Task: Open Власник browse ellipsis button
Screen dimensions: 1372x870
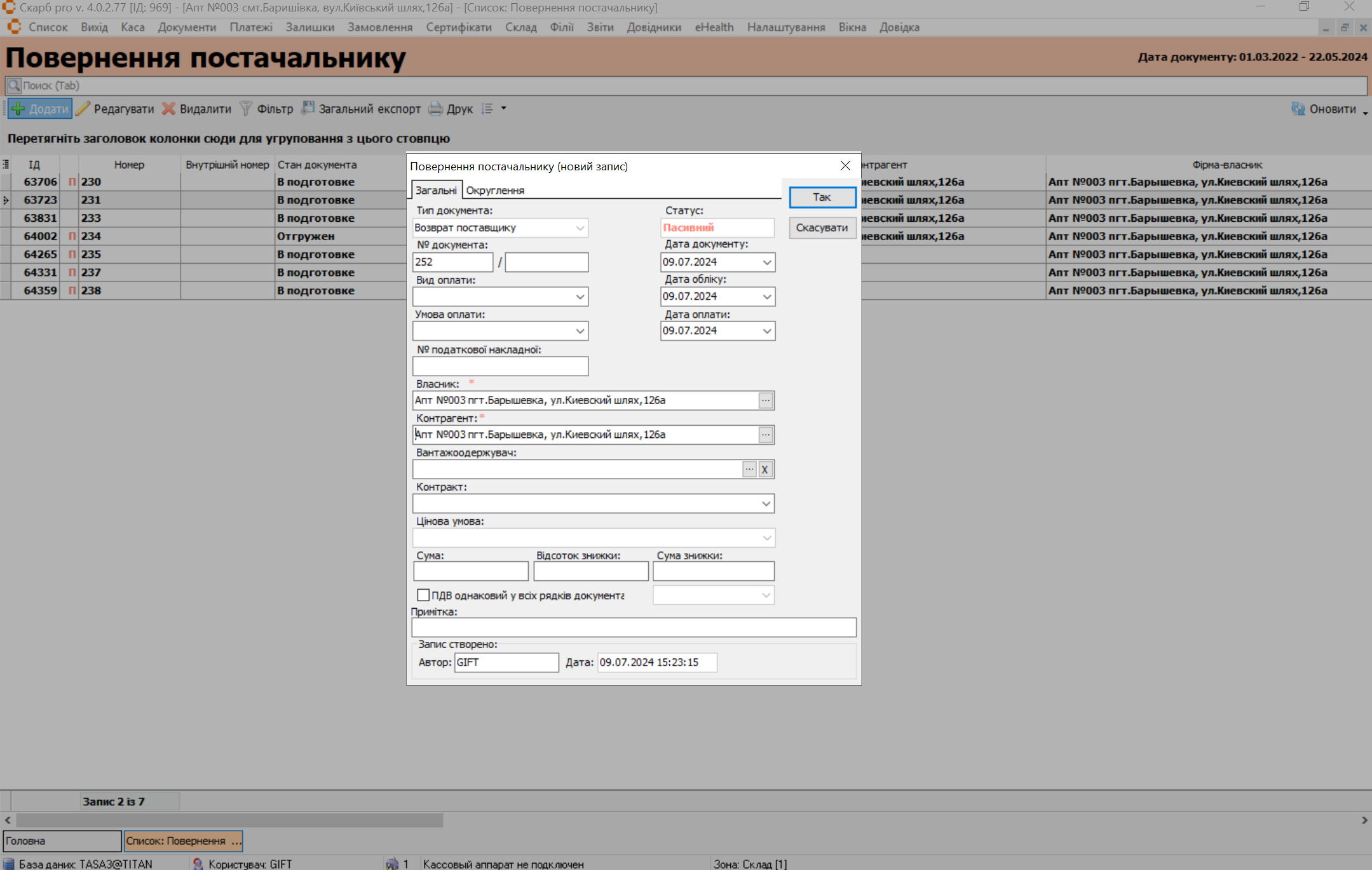Action: coord(766,400)
